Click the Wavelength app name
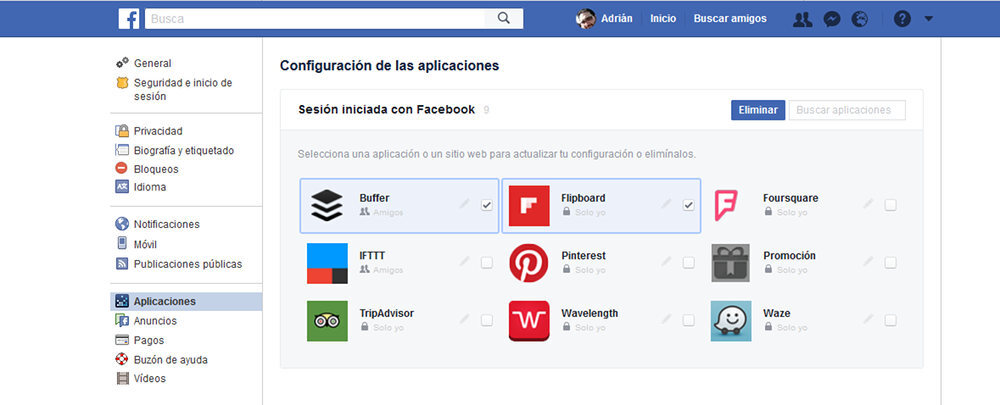Viewport: 1000px width, 405px height. point(589,313)
